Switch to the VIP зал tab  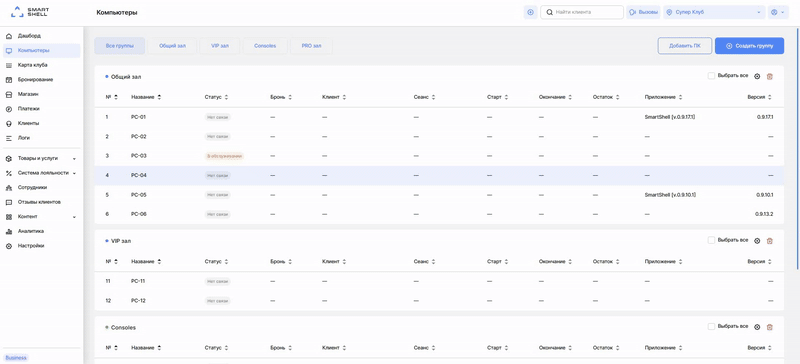pos(220,46)
